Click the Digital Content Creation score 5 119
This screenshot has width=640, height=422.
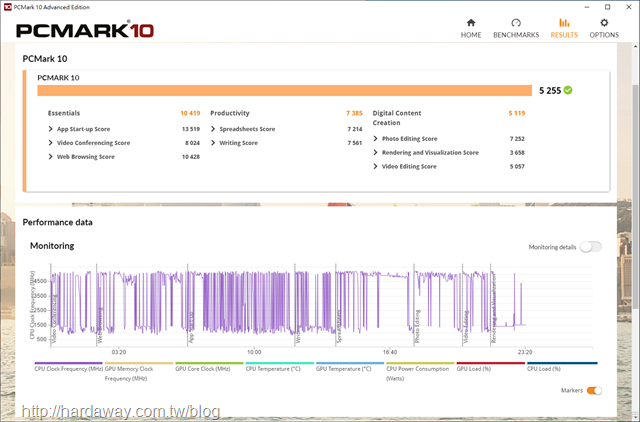[517, 113]
